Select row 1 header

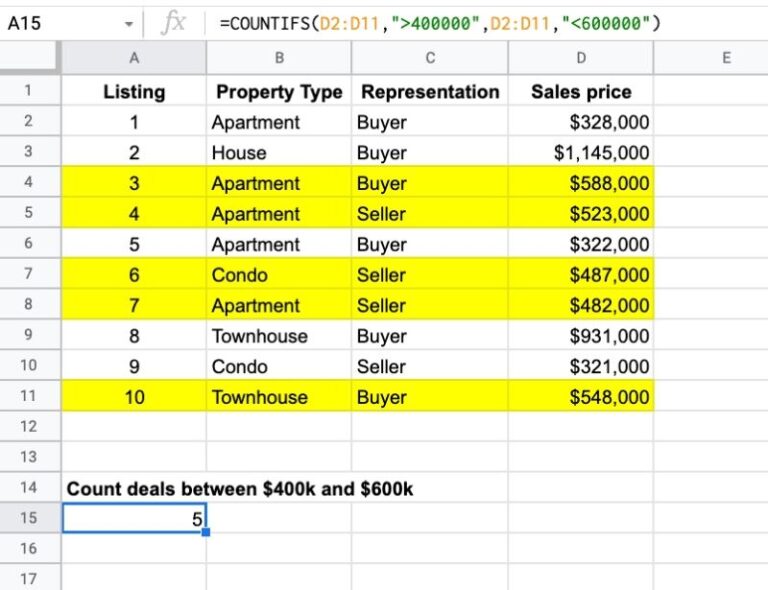30,92
